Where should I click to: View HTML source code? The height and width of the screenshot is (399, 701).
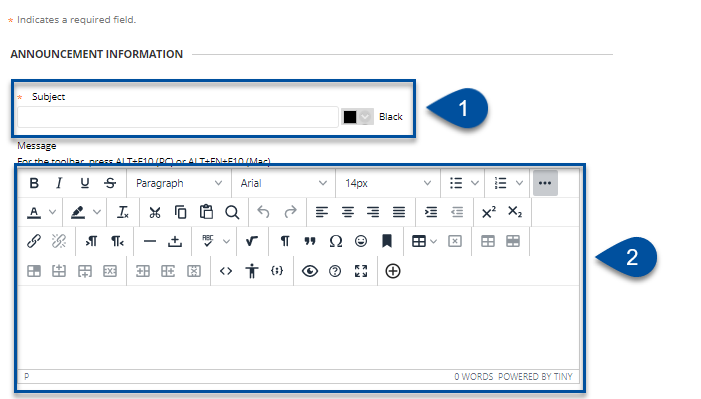pyautogui.click(x=226, y=271)
